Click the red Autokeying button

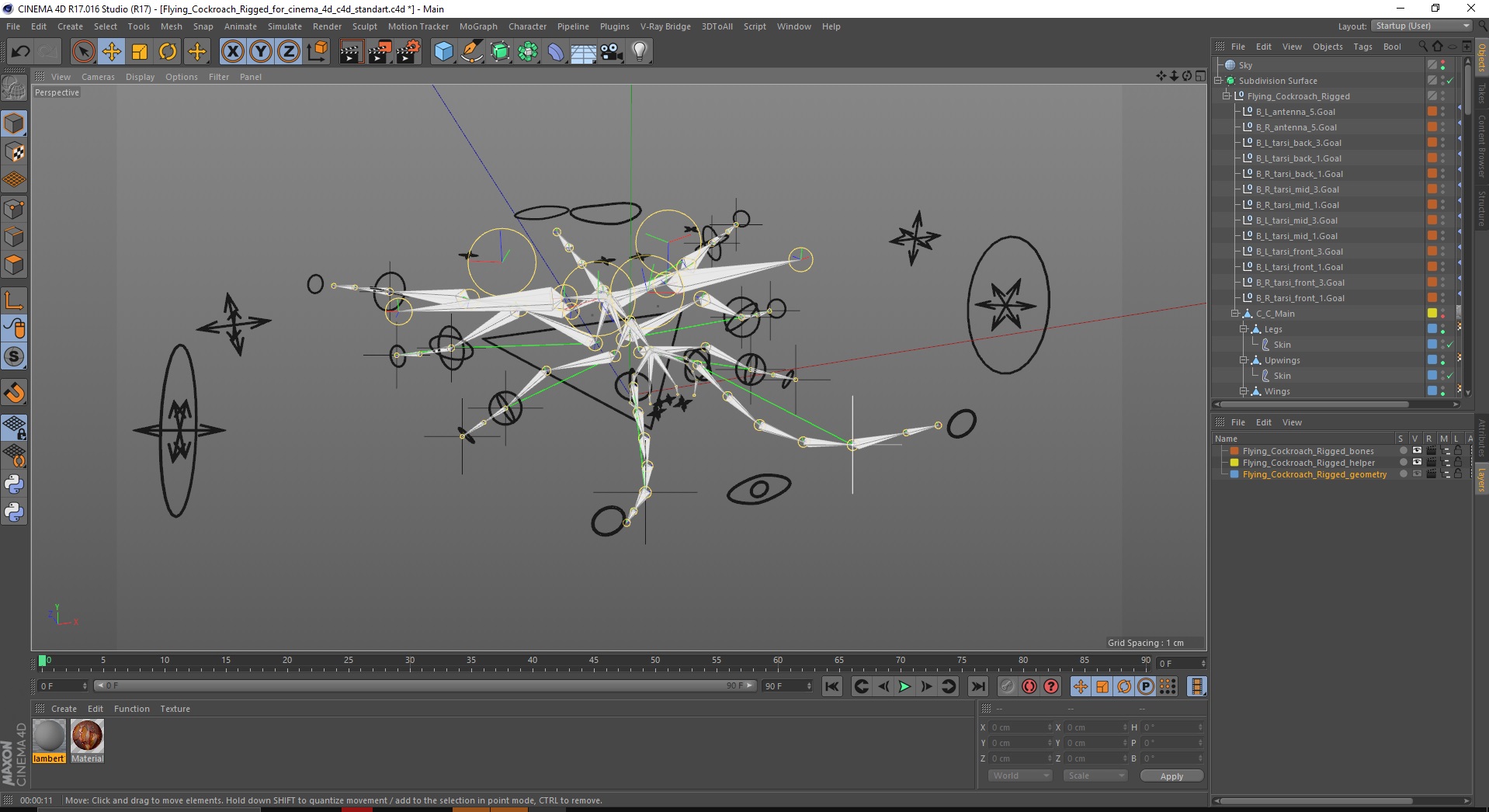[x=1029, y=686]
